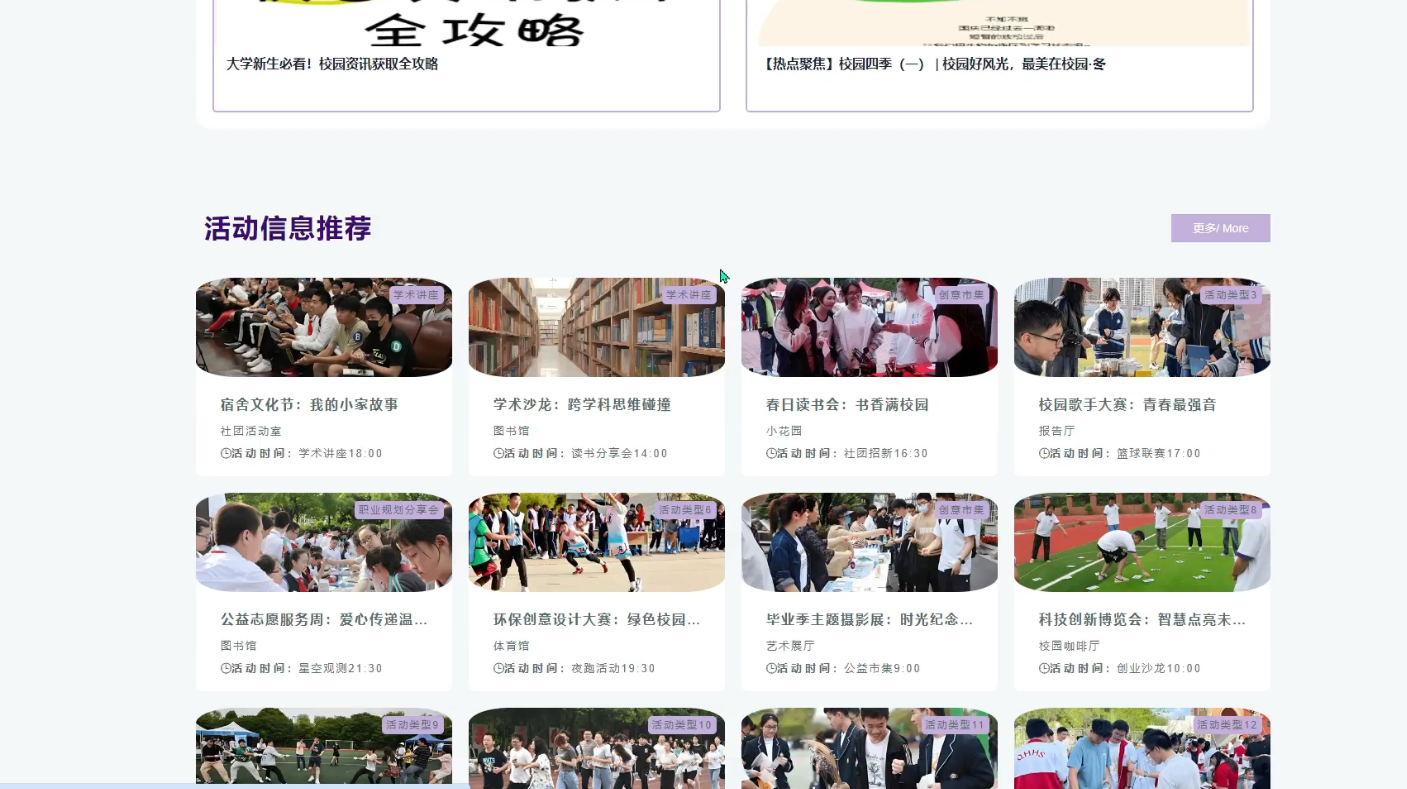Open the 公益志愿服务周 activity title
The height and width of the screenshot is (789, 1407).
[x=324, y=620]
